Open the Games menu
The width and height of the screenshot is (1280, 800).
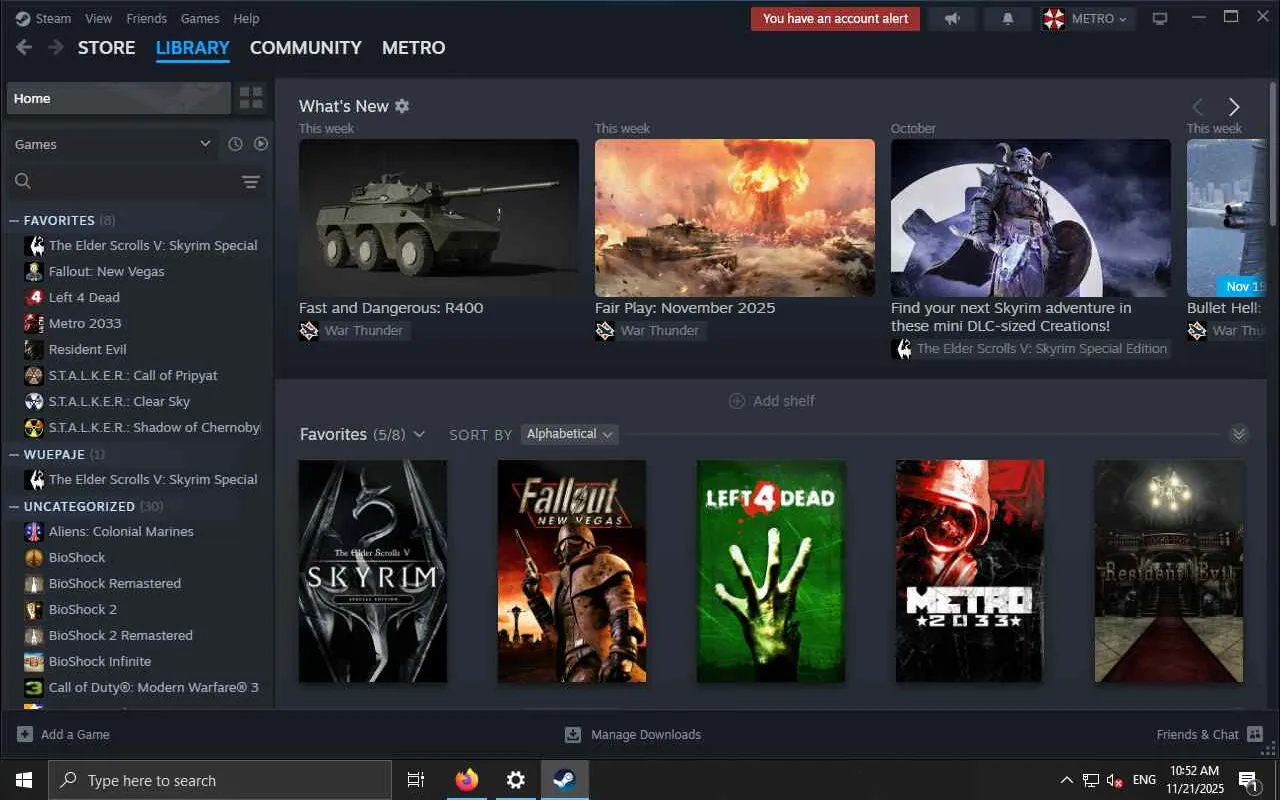(200, 18)
